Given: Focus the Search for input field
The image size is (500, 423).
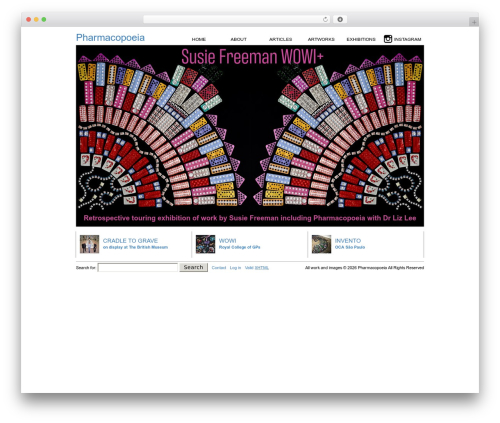Looking at the screenshot, I should (x=138, y=267).
